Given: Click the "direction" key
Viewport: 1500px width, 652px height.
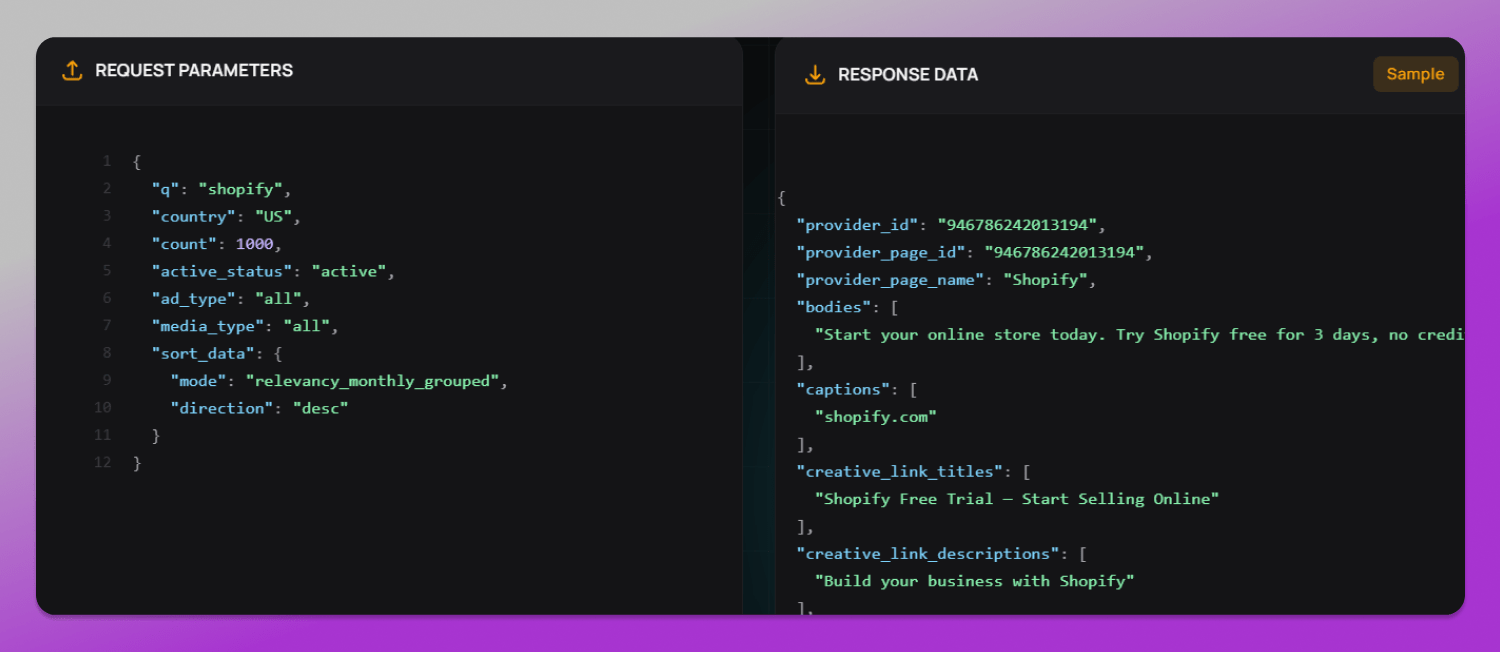Looking at the screenshot, I should coord(222,408).
